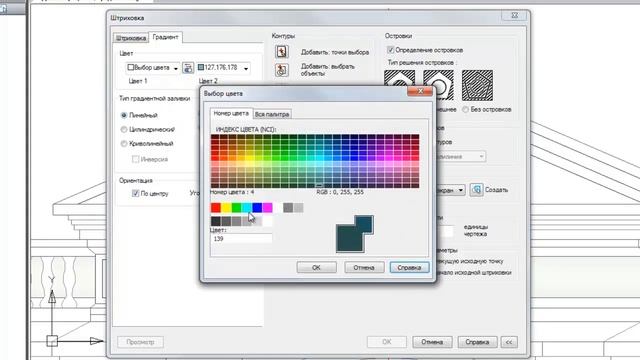Close the Штриховка dialog window
The height and width of the screenshot is (360, 640).
click(515, 15)
